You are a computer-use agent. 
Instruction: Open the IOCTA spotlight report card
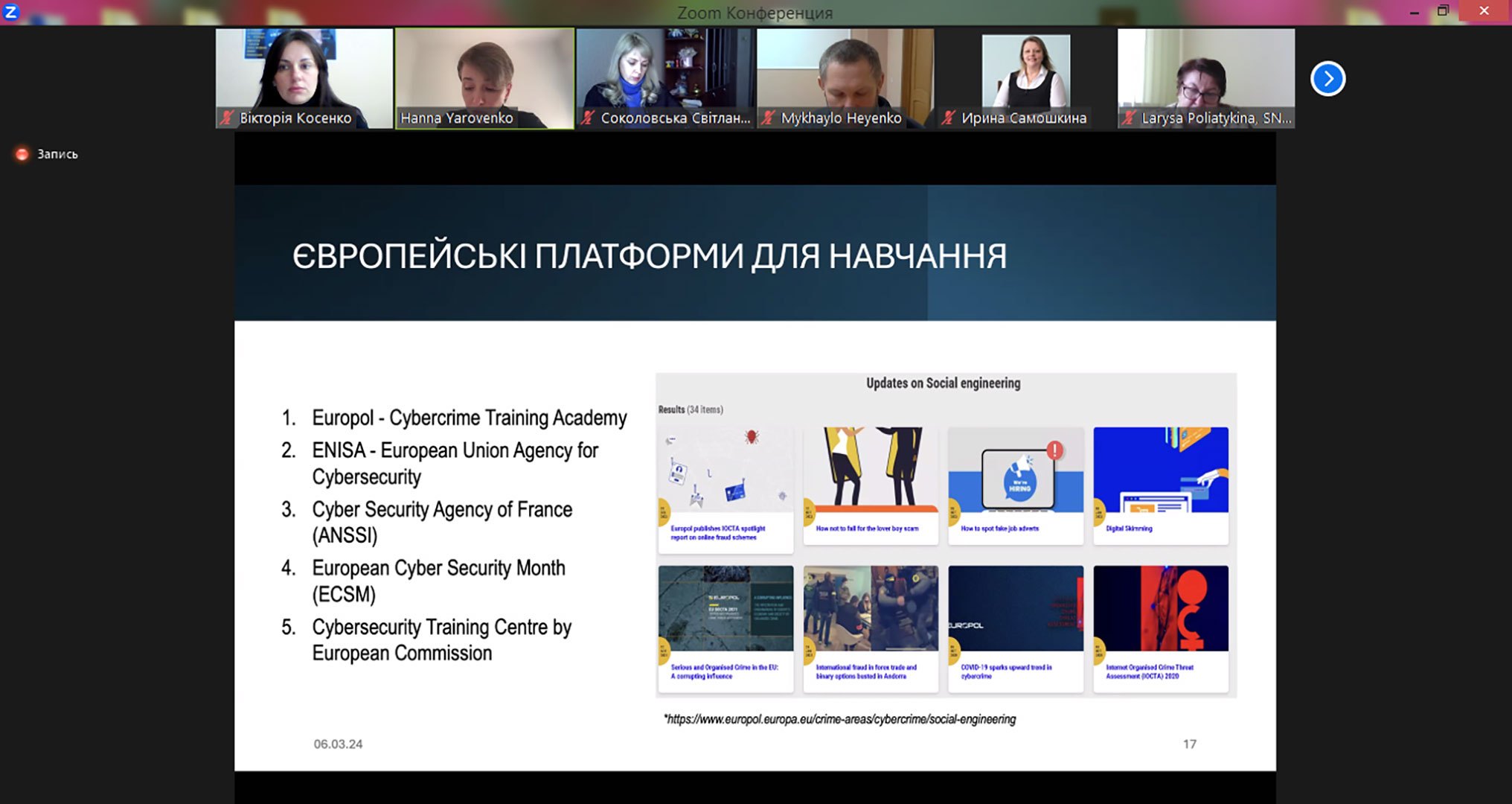[x=725, y=490]
